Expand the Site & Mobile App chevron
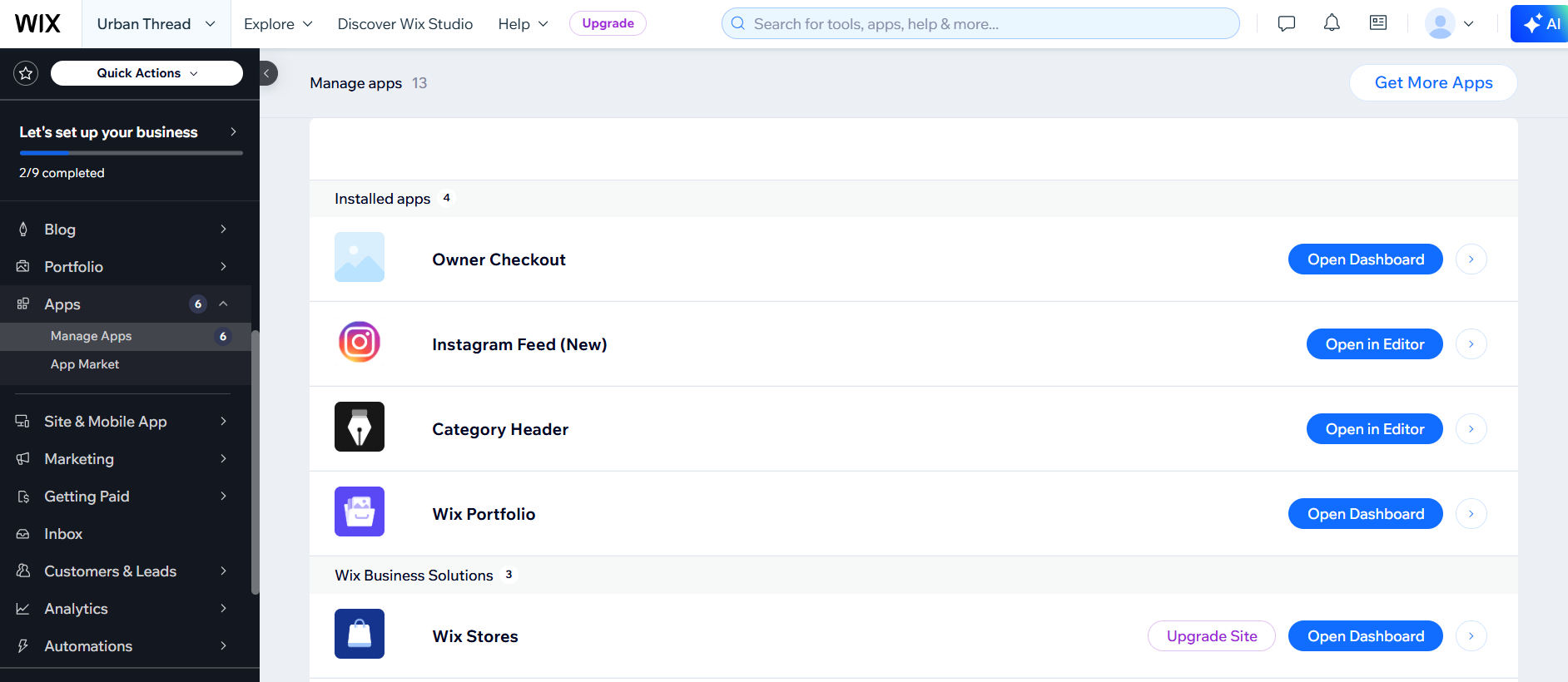The width and height of the screenshot is (1568, 682). click(x=223, y=421)
